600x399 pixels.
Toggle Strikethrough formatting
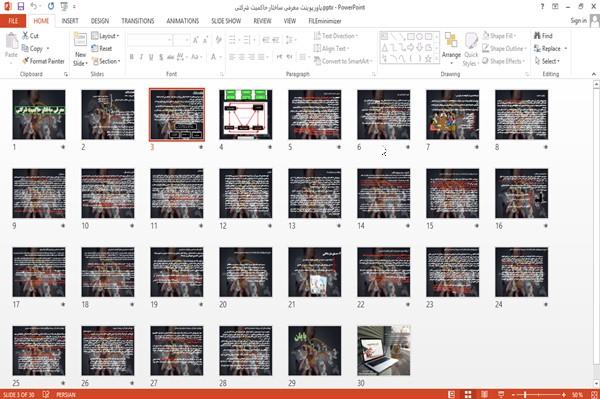click(x=171, y=57)
